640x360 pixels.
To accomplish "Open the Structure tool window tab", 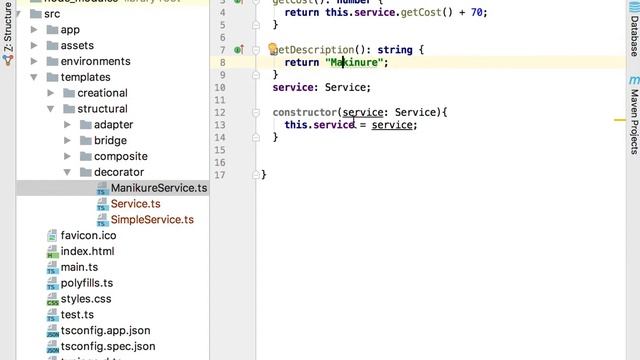I will (8, 33).
